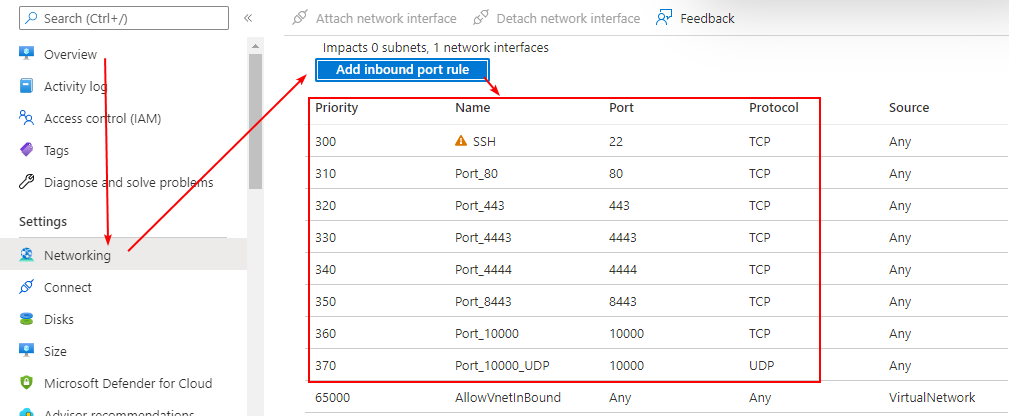This screenshot has width=1009, height=416.
Task: Open Connect in the sidebar
Action: (68, 288)
